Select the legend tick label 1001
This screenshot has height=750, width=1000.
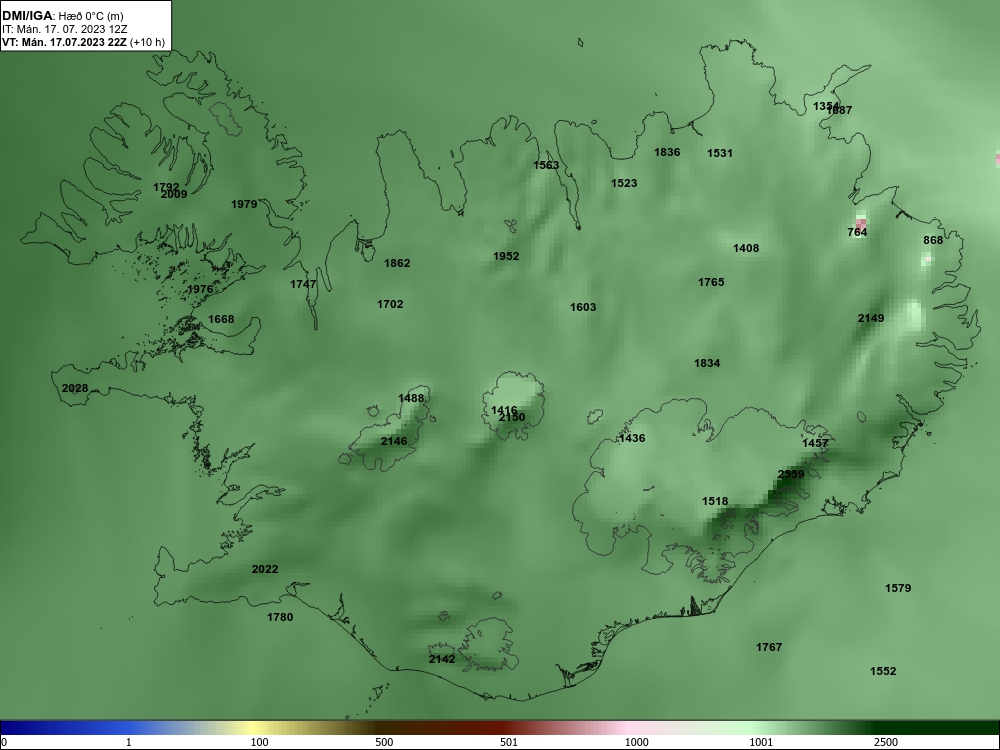[x=761, y=742]
